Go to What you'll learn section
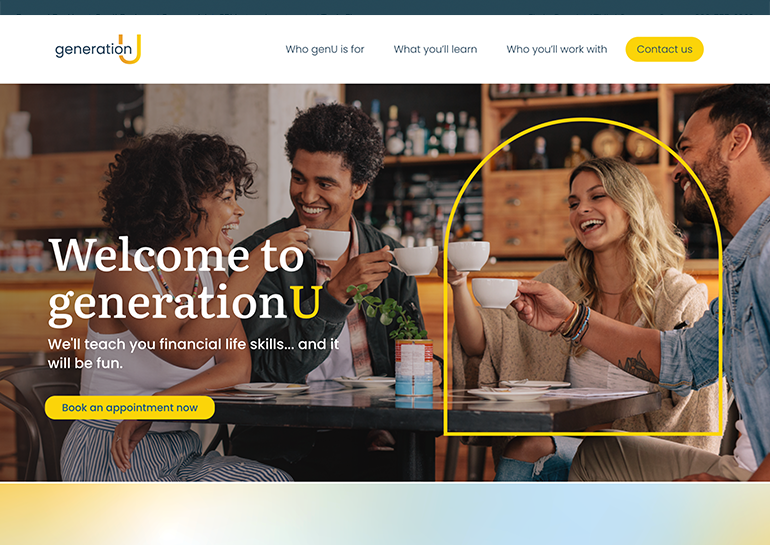Viewport: 770px width, 545px height. pos(435,49)
